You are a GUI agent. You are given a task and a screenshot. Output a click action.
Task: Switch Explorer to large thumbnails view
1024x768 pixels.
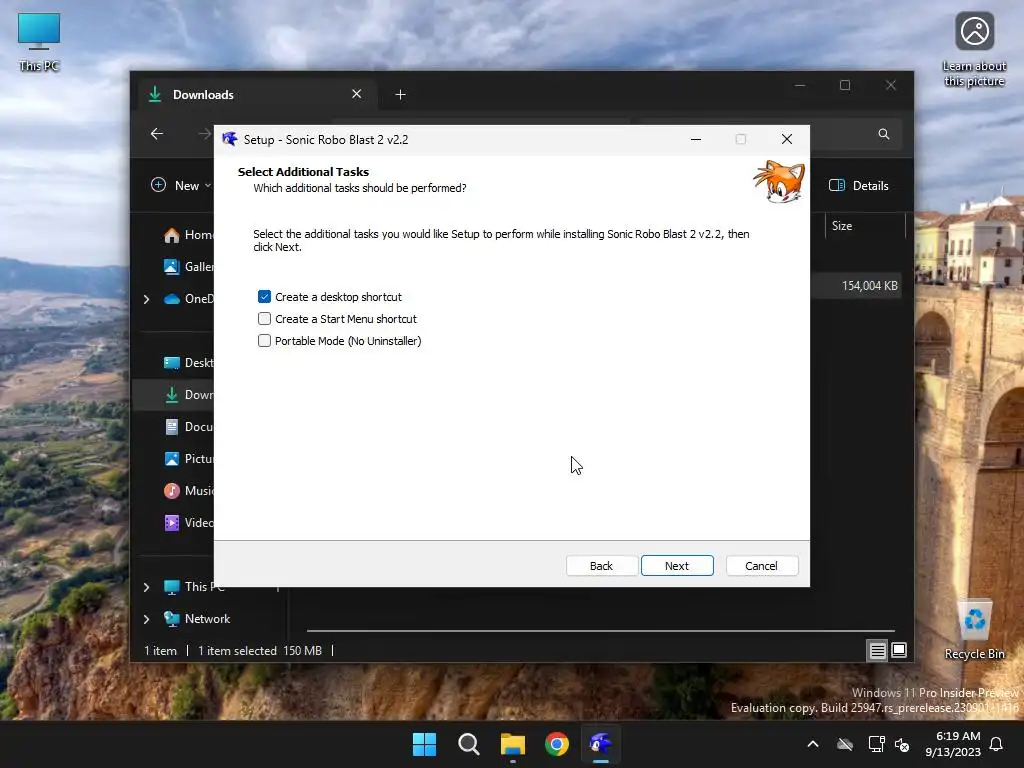tap(899, 650)
